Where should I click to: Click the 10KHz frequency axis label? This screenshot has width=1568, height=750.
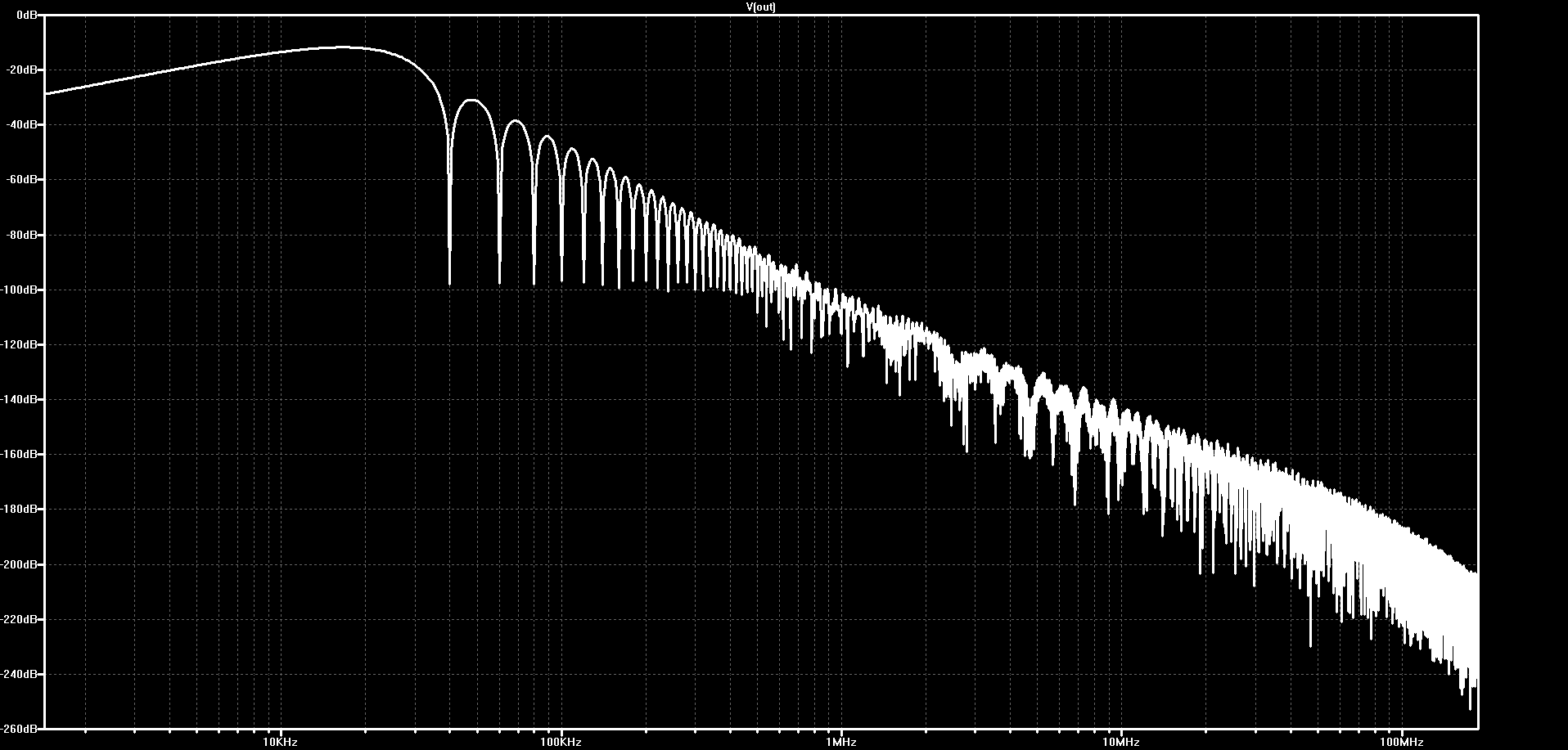point(281,742)
